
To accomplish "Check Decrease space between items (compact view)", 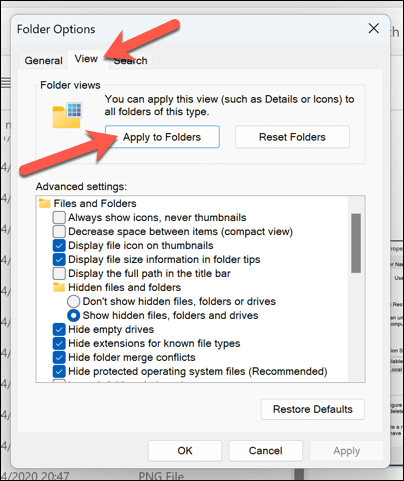I will 59,232.
